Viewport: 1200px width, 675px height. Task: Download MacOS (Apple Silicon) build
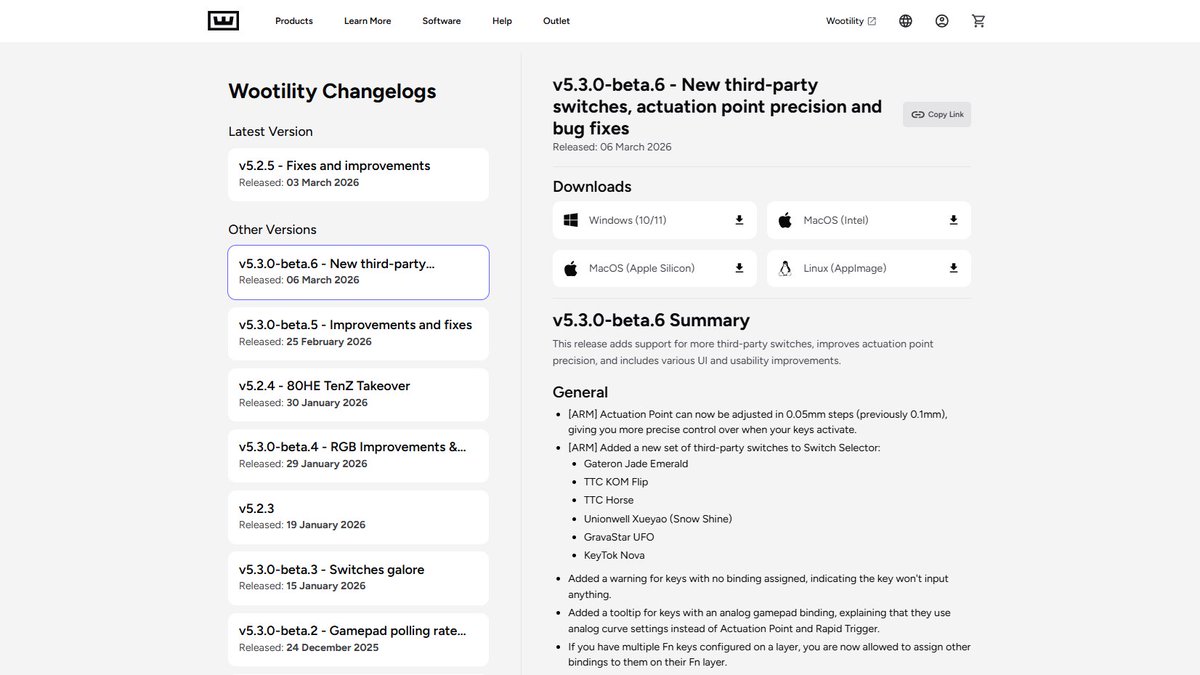coord(654,268)
